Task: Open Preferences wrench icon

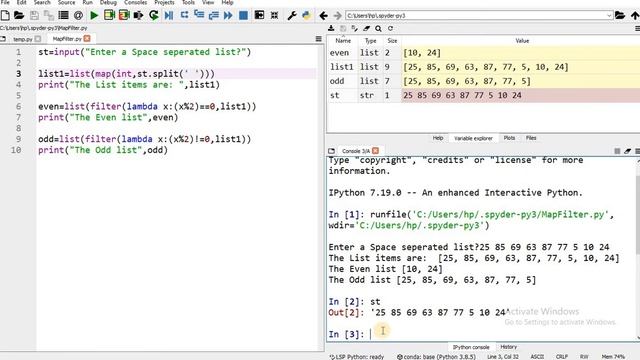Action: pos(291,16)
